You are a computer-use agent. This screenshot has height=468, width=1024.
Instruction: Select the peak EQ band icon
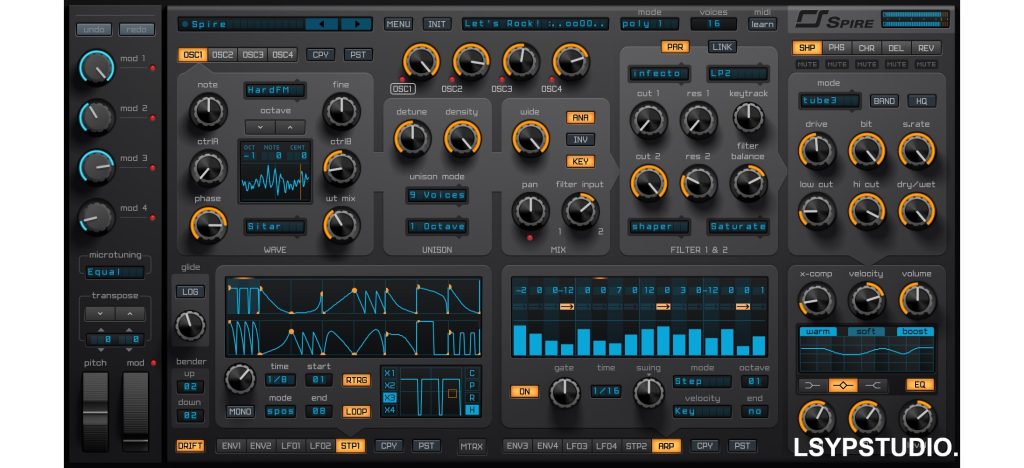tap(842, 386)
